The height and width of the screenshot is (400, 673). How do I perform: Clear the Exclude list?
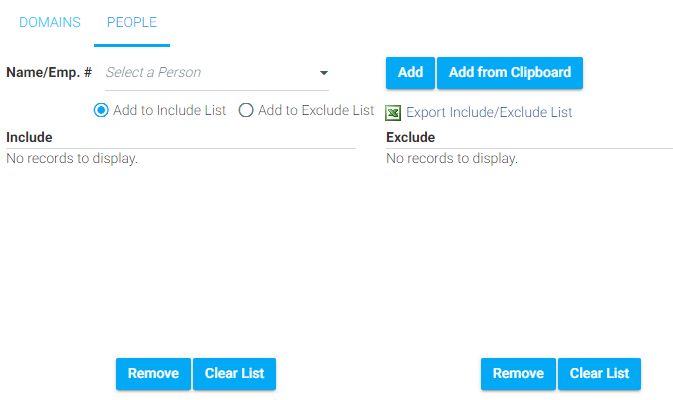599,373
